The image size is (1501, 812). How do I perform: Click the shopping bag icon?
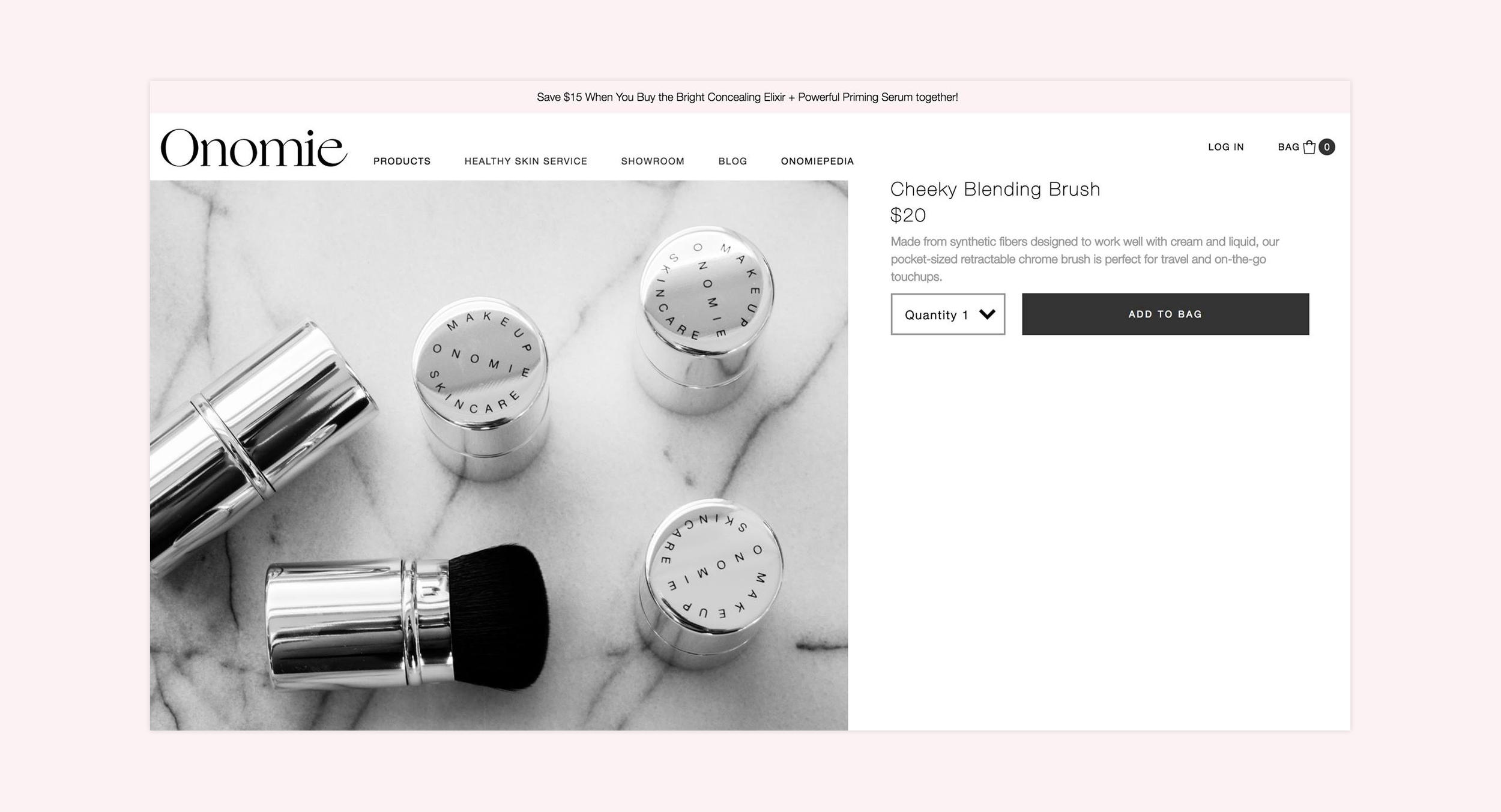point(1309,147)
